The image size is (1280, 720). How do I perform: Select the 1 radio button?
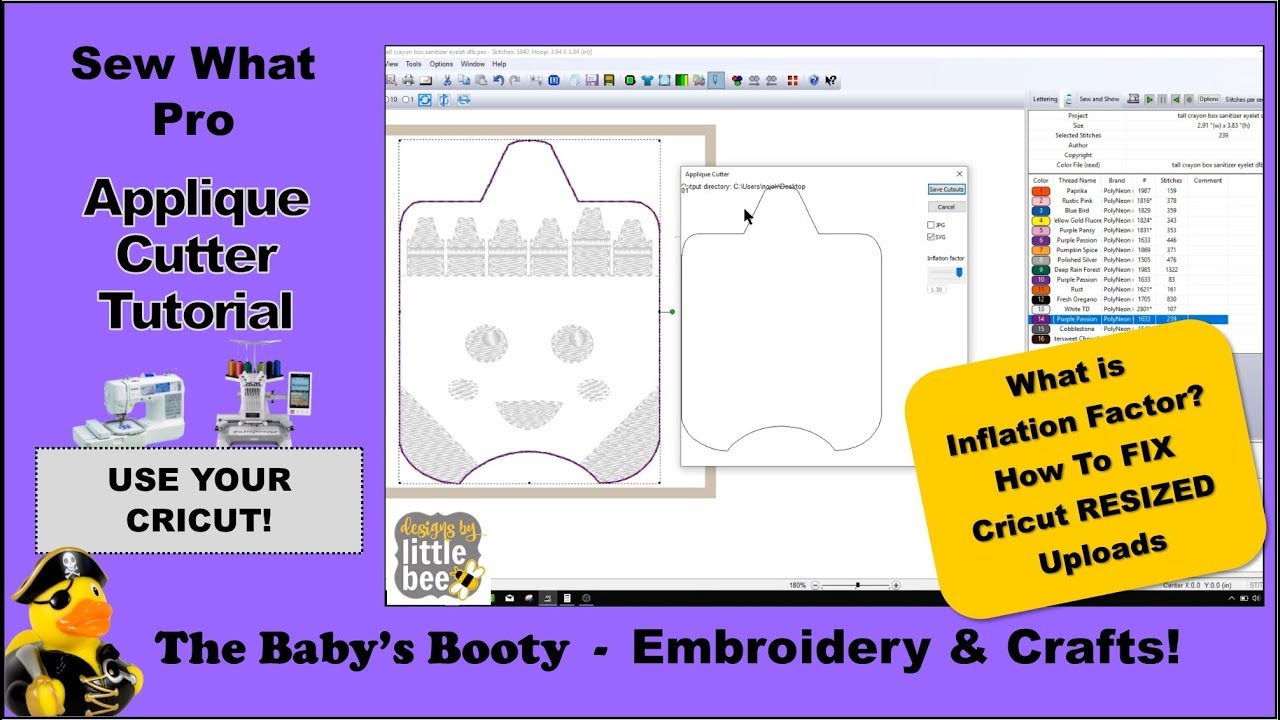pyautogui.click(x=406, y=100)
